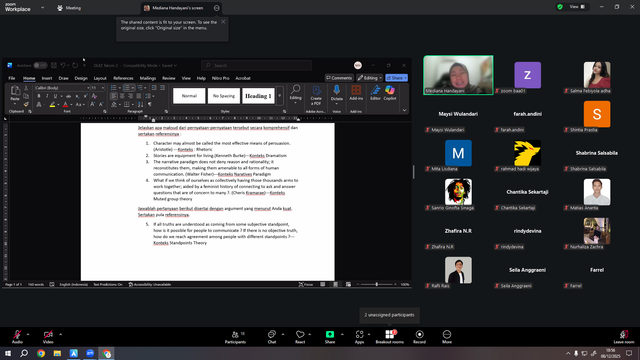640x360 pixels.
Task: Start recording with the Record button
Action: click(x=419, y=337)
